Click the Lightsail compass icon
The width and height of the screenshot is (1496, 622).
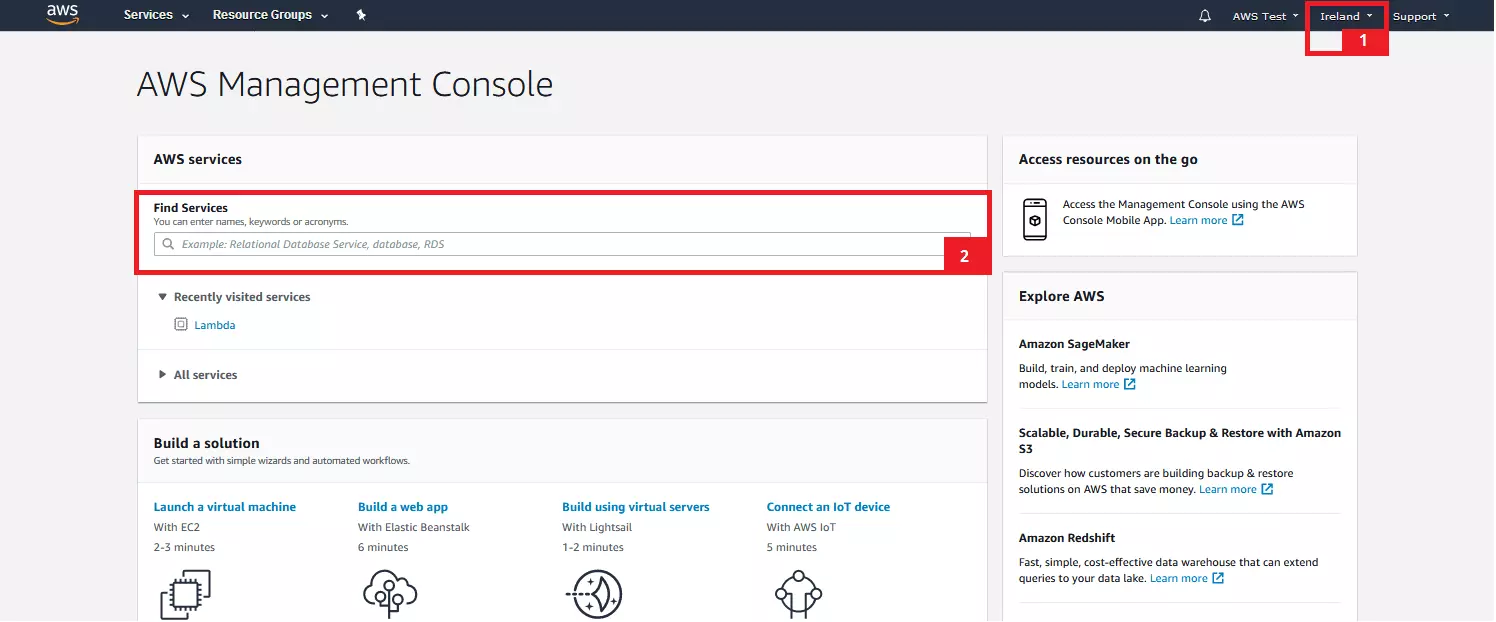tap(594, 594)
